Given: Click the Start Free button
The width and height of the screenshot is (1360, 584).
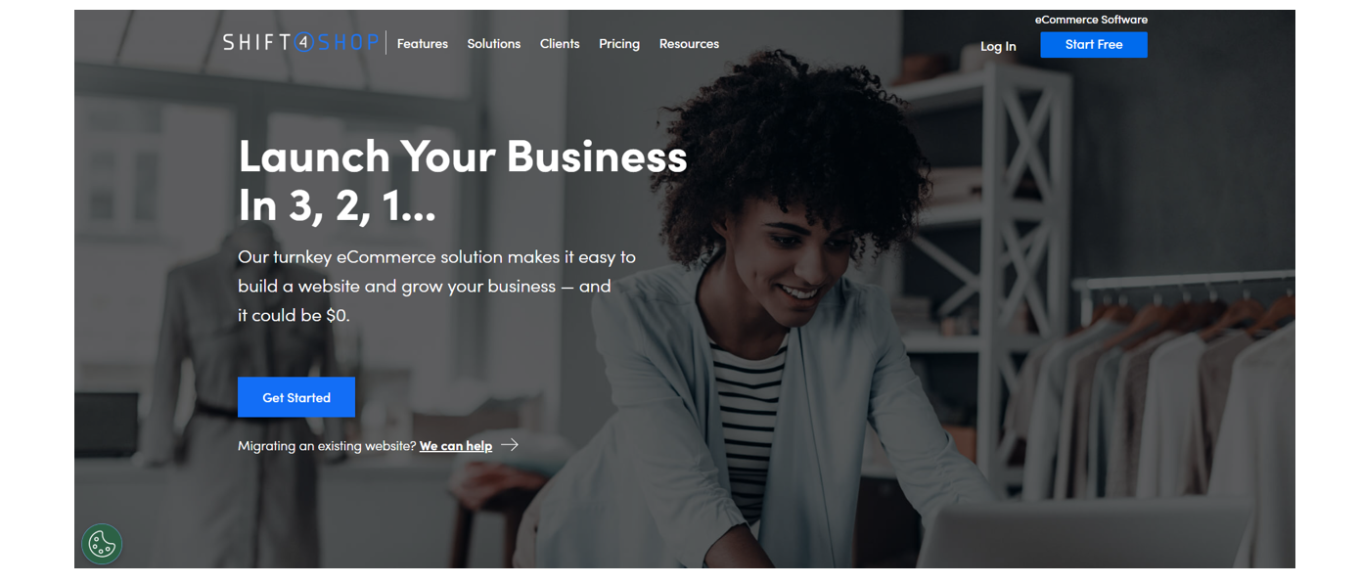Looking at the screenshot, I should pyautogui.click(x=1094, y=44).
